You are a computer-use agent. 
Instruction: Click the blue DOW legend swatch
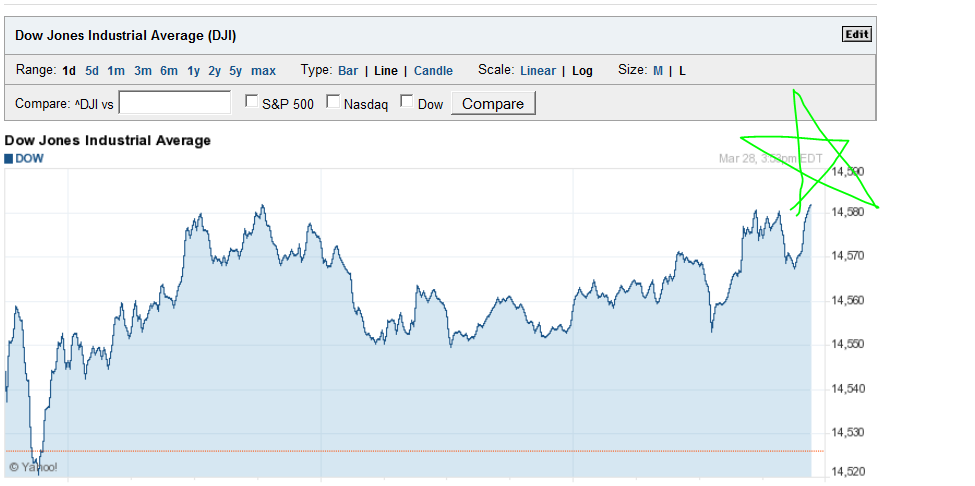(9, 158)
